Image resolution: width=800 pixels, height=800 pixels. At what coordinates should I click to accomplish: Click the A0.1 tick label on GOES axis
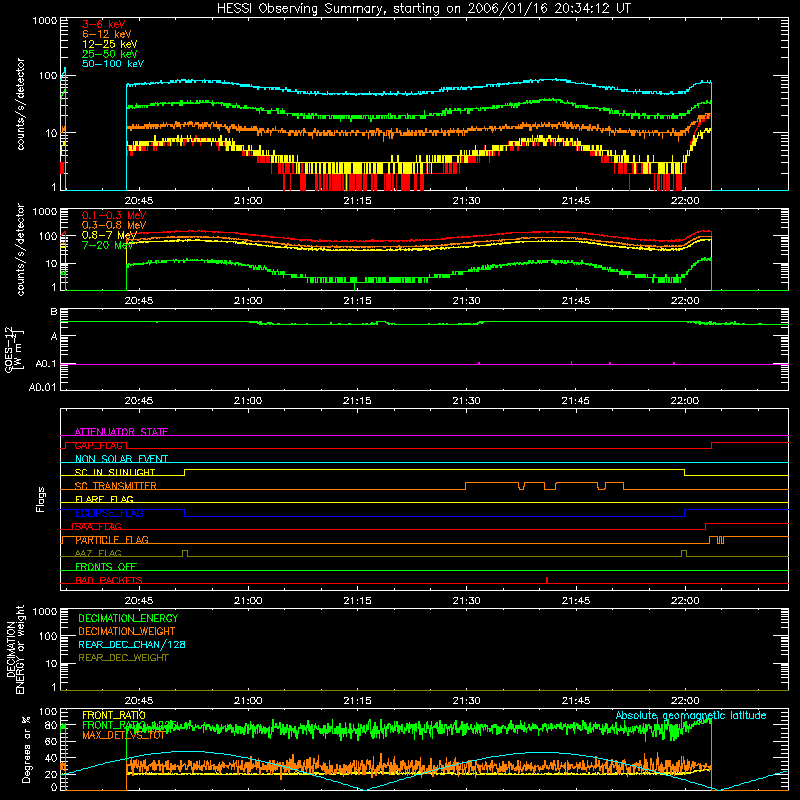click(x=46, y=364)
